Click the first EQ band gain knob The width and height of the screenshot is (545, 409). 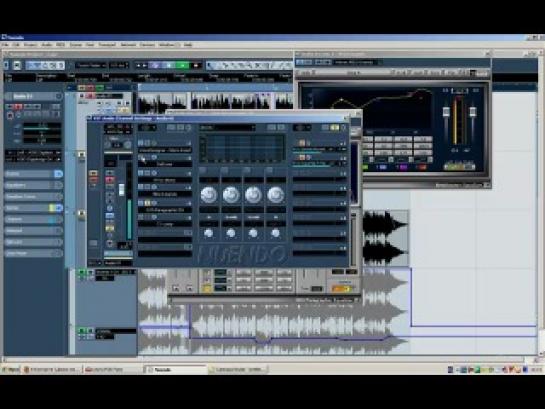point(209,195)
